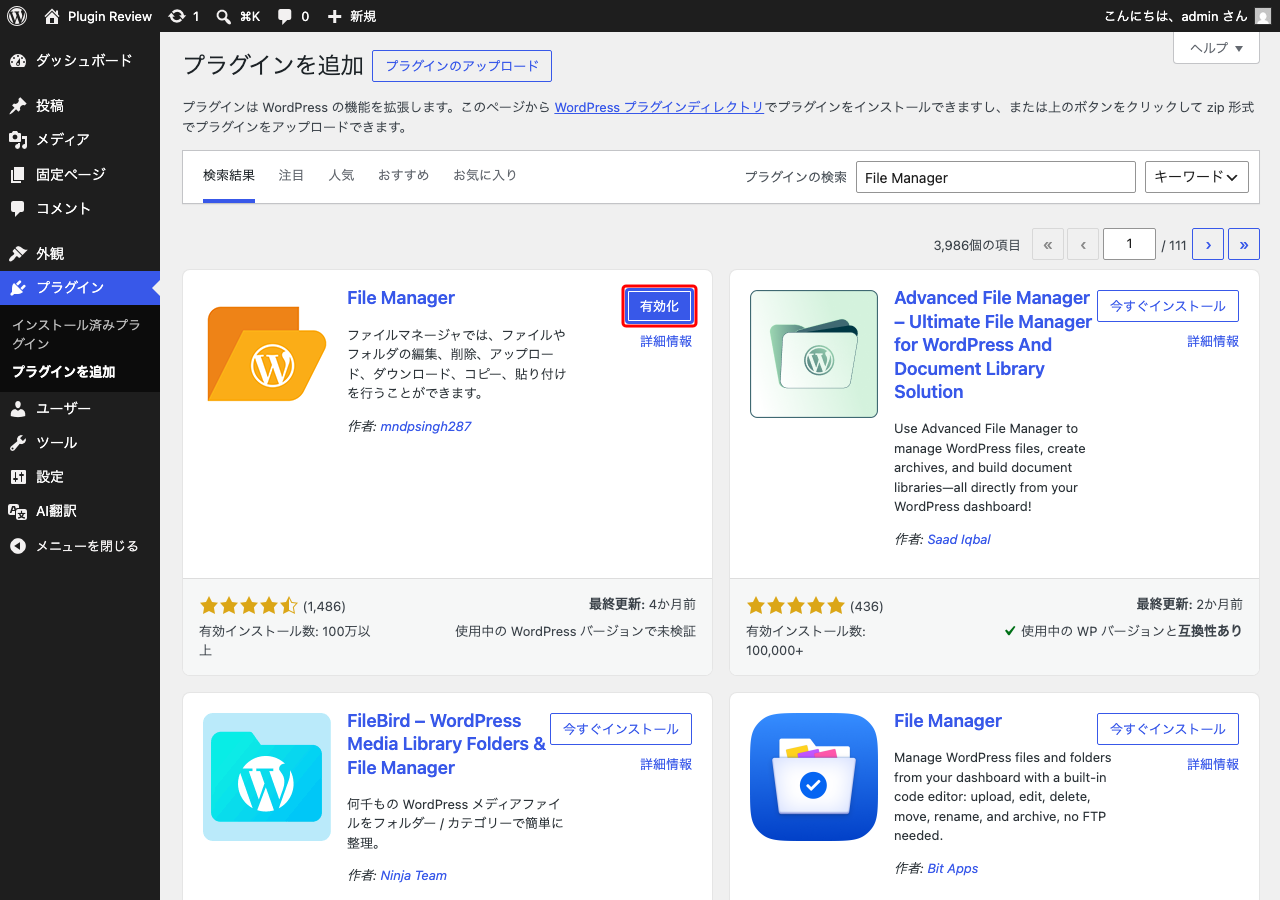Open the キーワード search type dropdown
This screenshot has width=1280, height=900.
point(1197,177)
